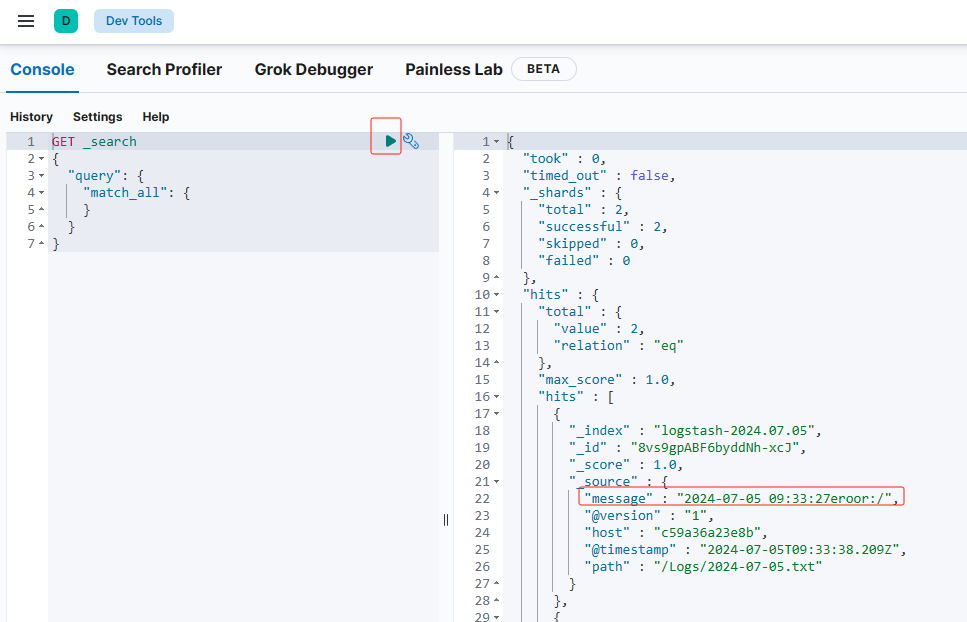Click the fold marker on response line 14
The image size is (967, 622).
[496, 362]
